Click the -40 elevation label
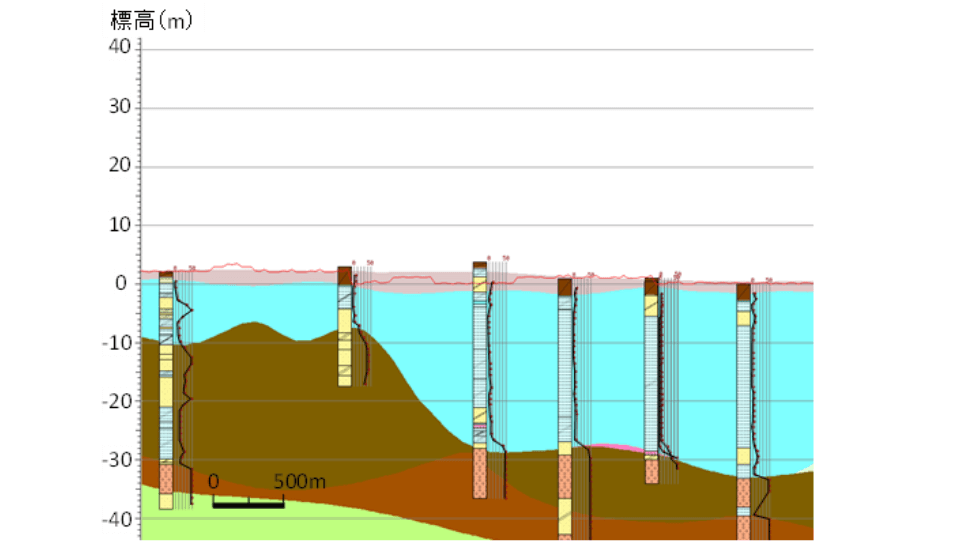The height and width of the screenshot is (560, 960). 116,520
